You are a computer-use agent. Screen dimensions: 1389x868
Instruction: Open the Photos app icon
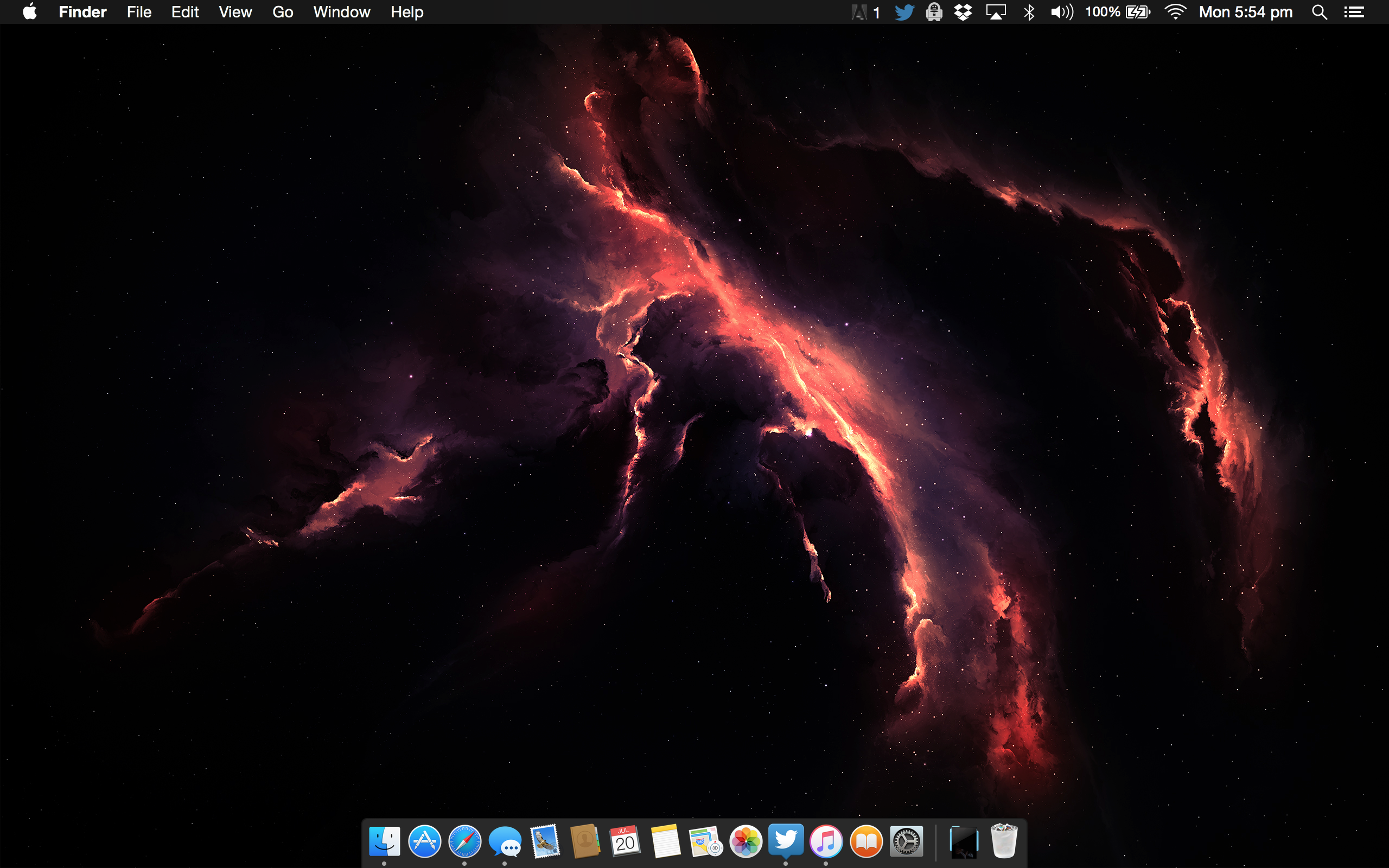tap(746, 841)
